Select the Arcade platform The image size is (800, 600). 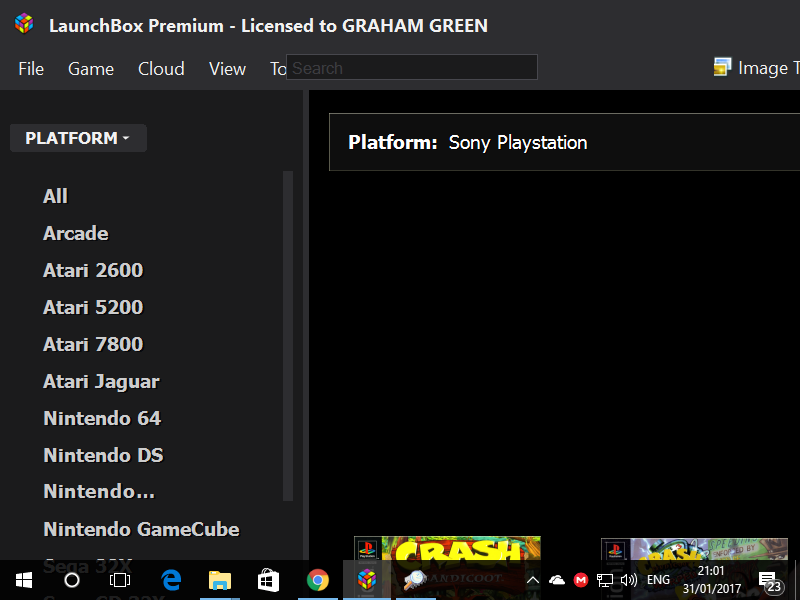(76, 233)
